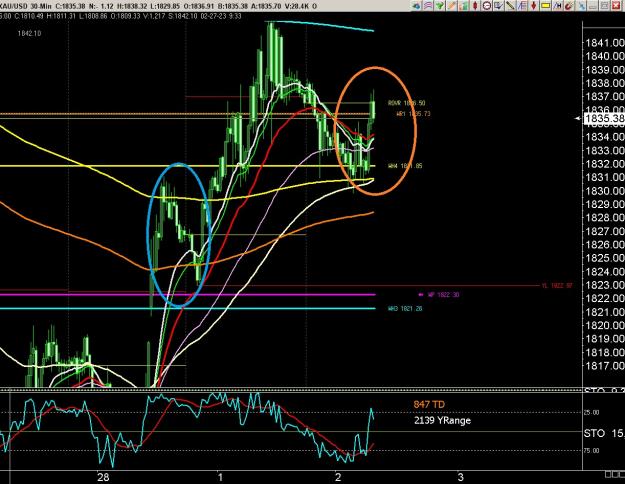
Task: Click the H:1838.32 high value in header
Action: pos(132,6)
